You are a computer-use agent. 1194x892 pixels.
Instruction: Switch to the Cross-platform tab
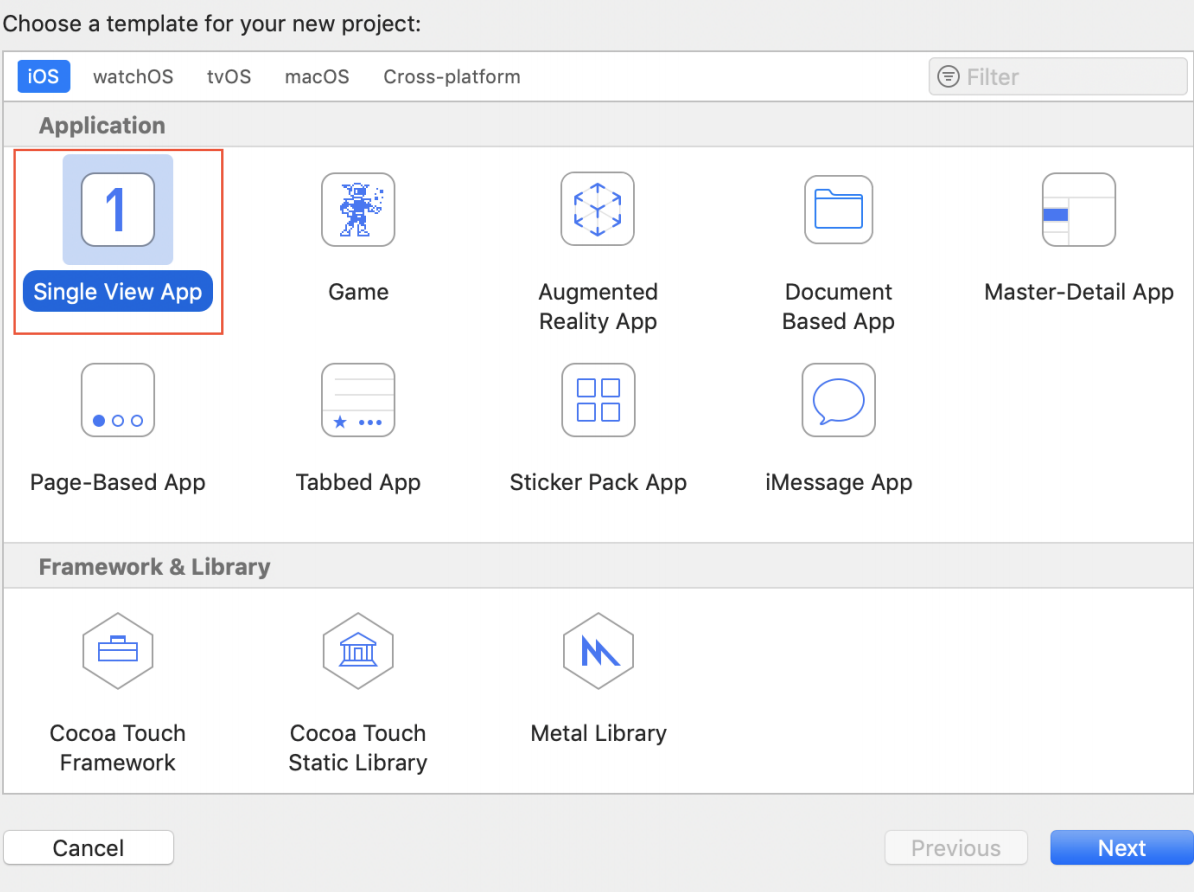(x=451, y=76)
